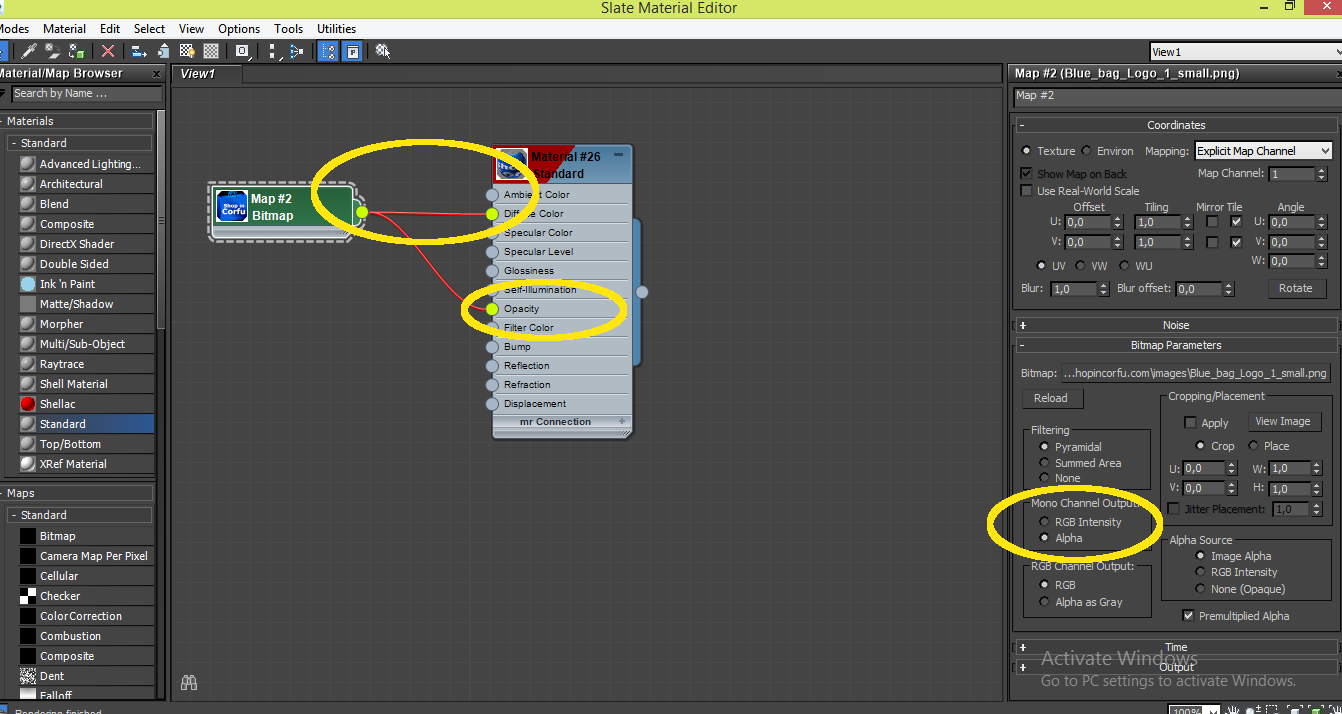Toggle the Parameter Editor toolbar icon
The height and width of the screenshot is (714, 1342).
[353, 51]
